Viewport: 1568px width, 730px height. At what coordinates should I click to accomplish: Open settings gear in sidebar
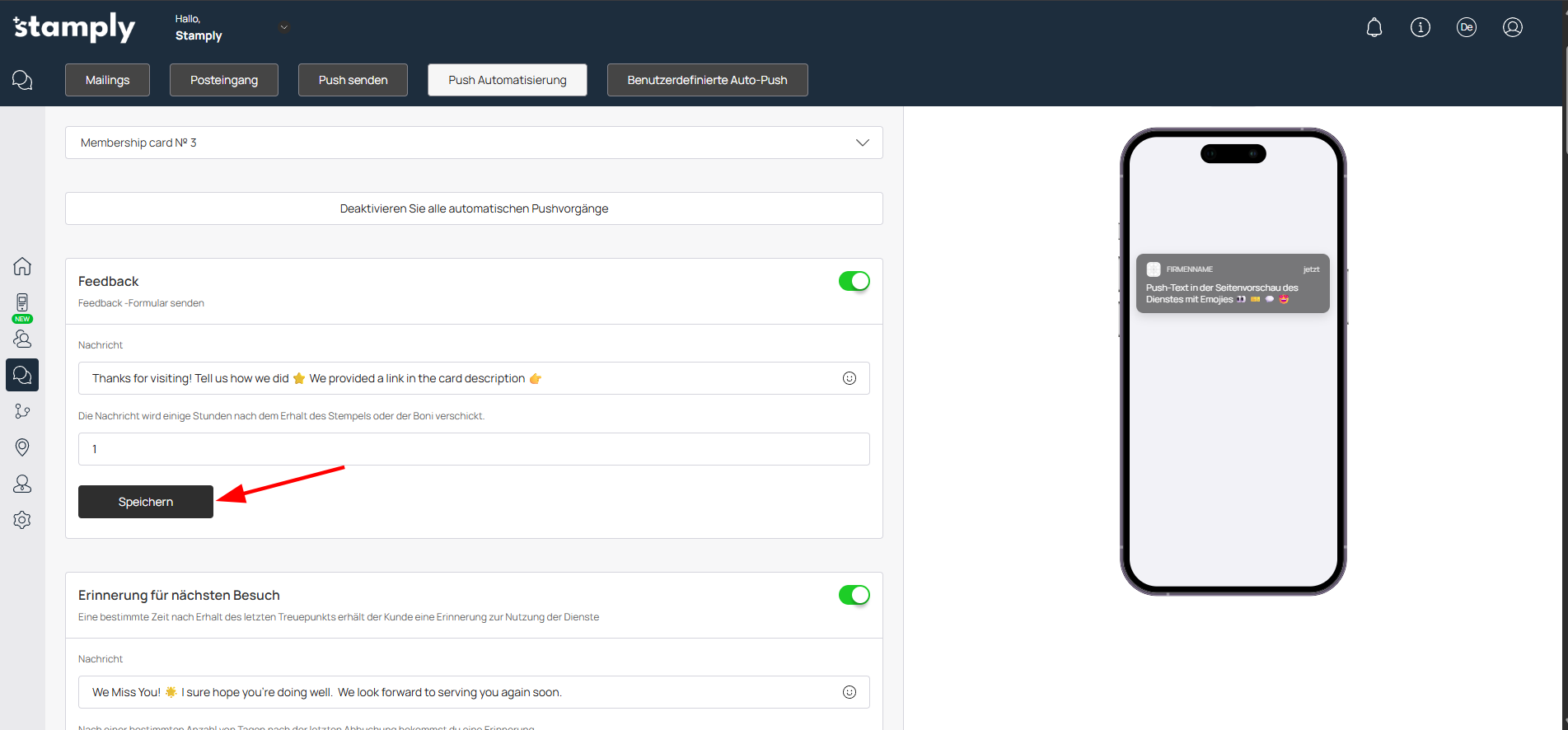[22, 520]
